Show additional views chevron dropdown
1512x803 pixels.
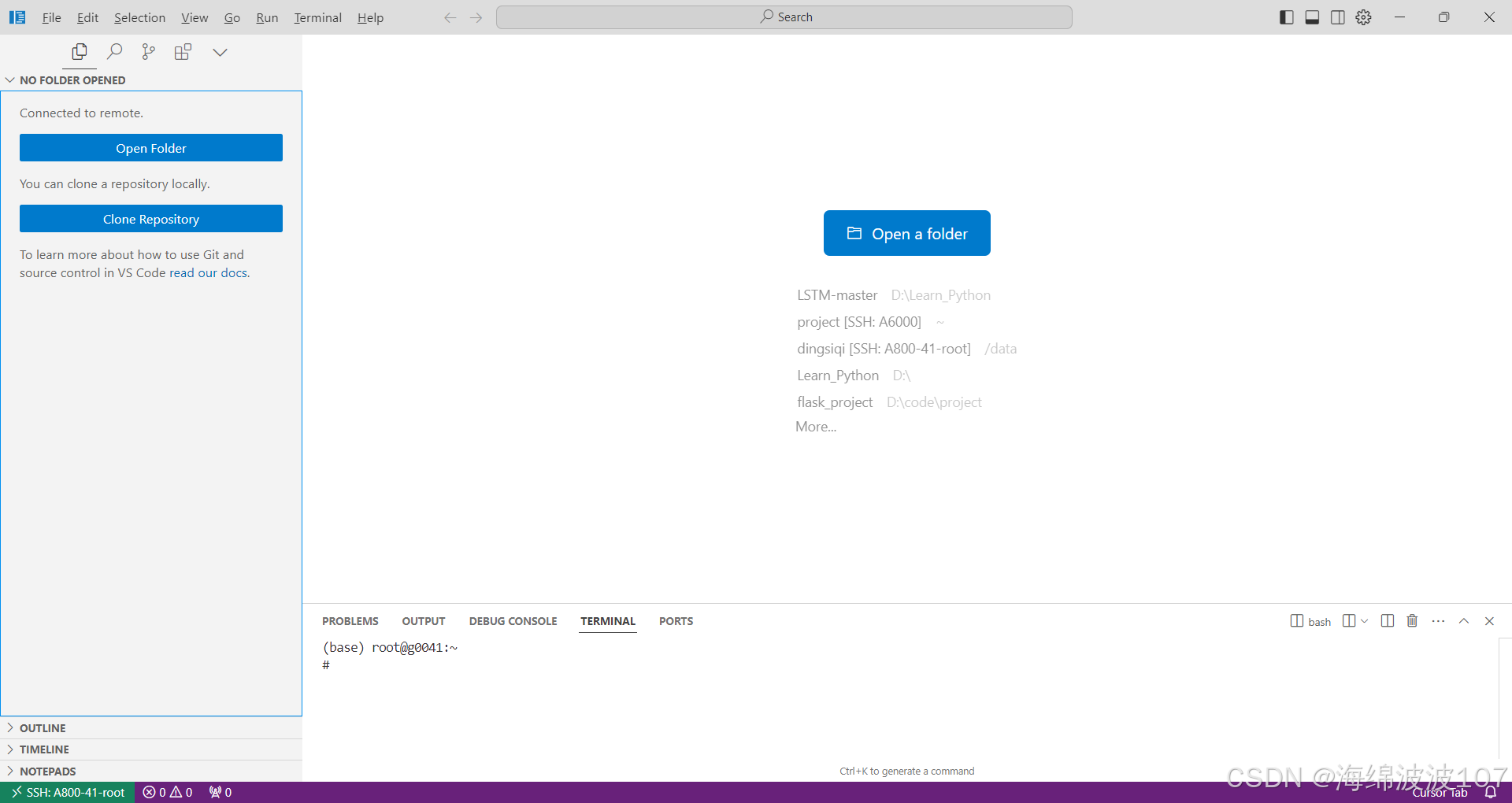(220, 52)
